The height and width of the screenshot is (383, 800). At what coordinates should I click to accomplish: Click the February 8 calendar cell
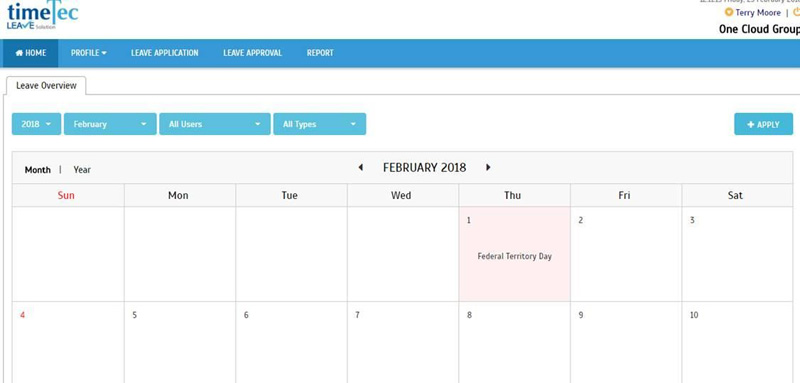tap(514, 342)
